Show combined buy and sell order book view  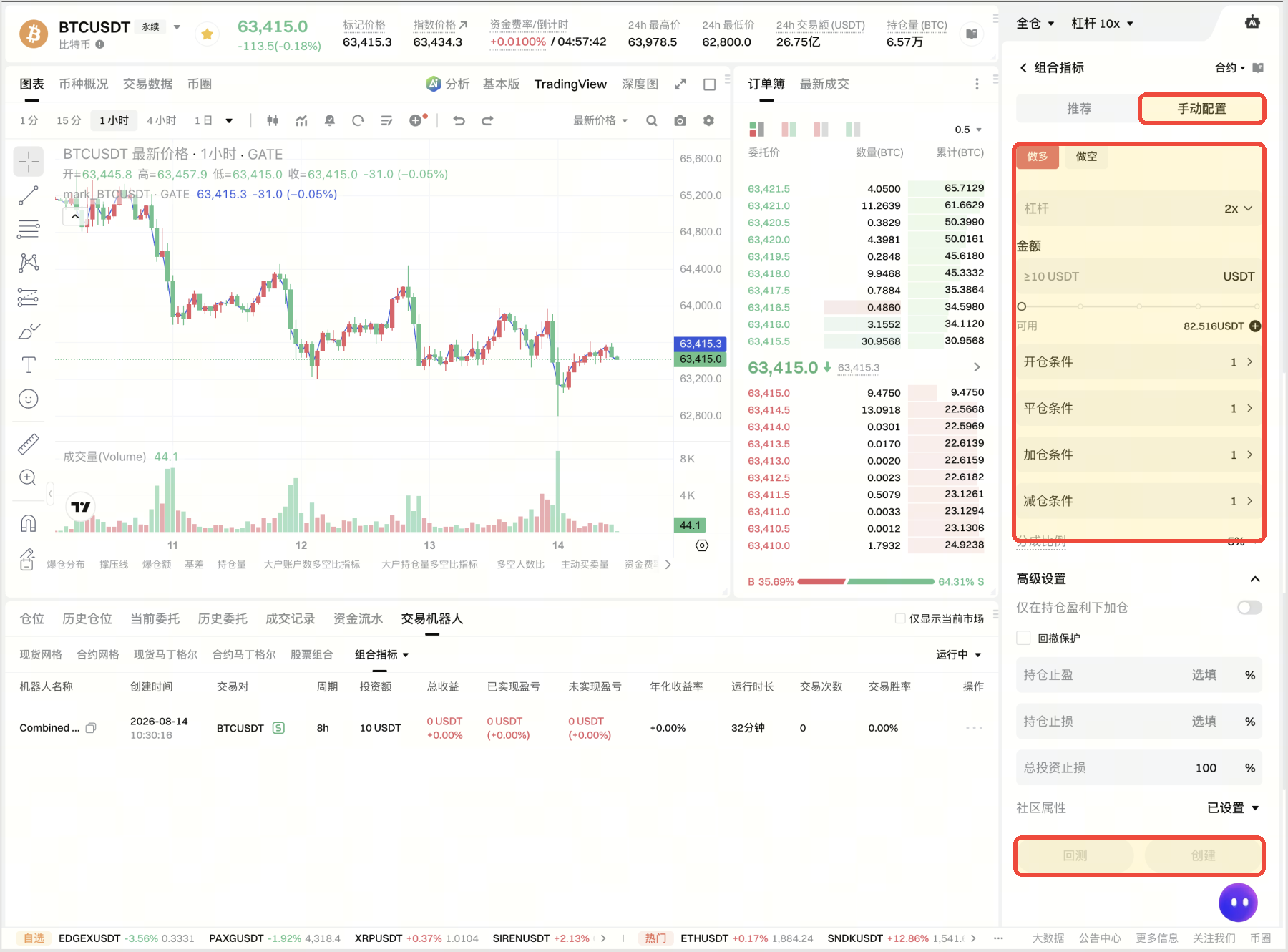(756, 129)
